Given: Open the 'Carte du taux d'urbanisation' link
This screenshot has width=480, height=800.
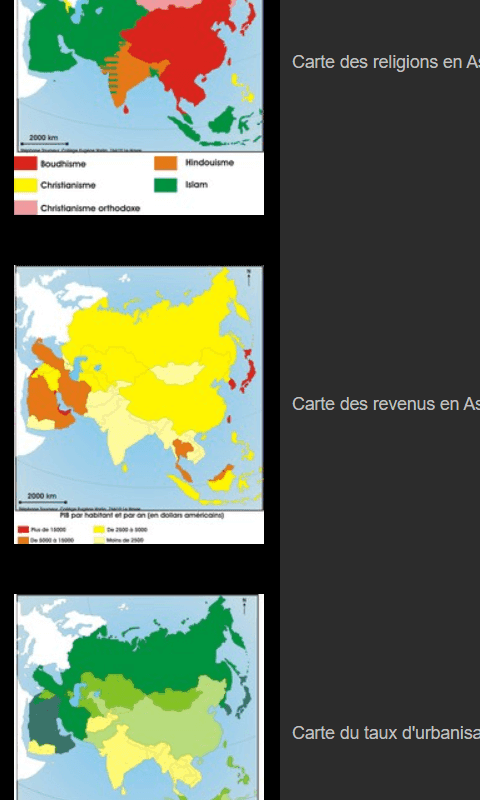Looking at the screenshot, I should (x=386, y=733).
